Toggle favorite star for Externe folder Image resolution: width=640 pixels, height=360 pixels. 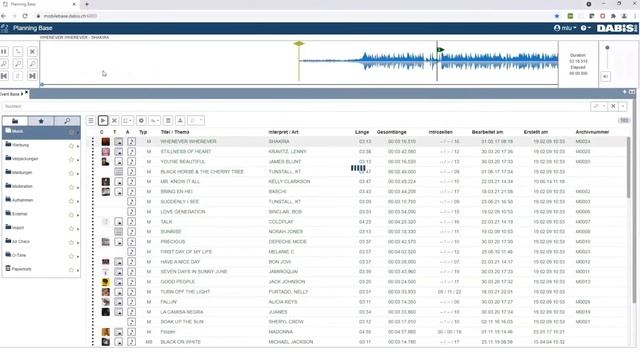pos(71,215)
